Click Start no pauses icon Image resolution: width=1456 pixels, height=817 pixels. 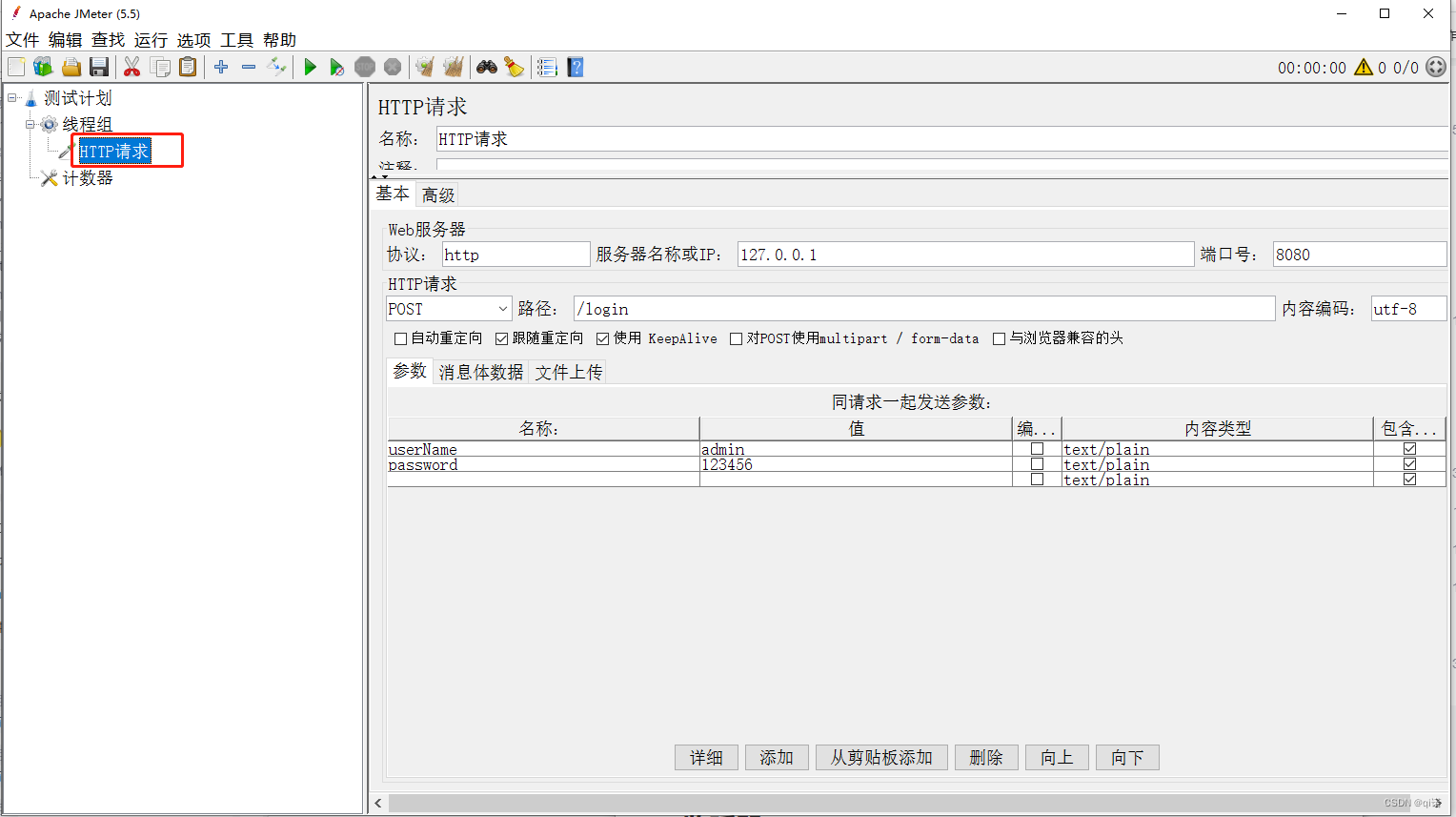tap(337, 67)
